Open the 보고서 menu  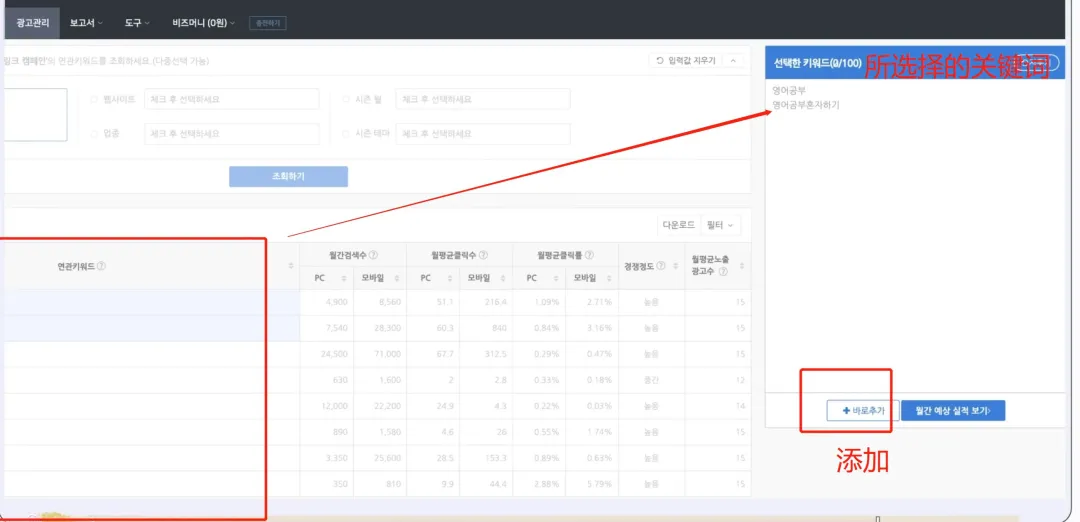(86, 23)
